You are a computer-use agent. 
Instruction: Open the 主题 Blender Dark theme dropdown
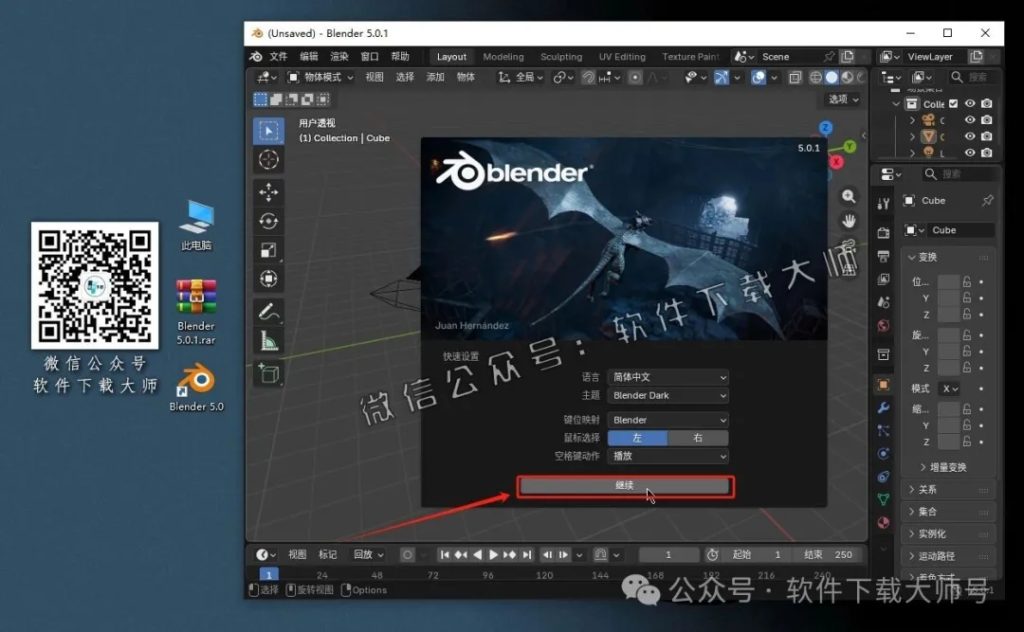click(x=668, y=394)
